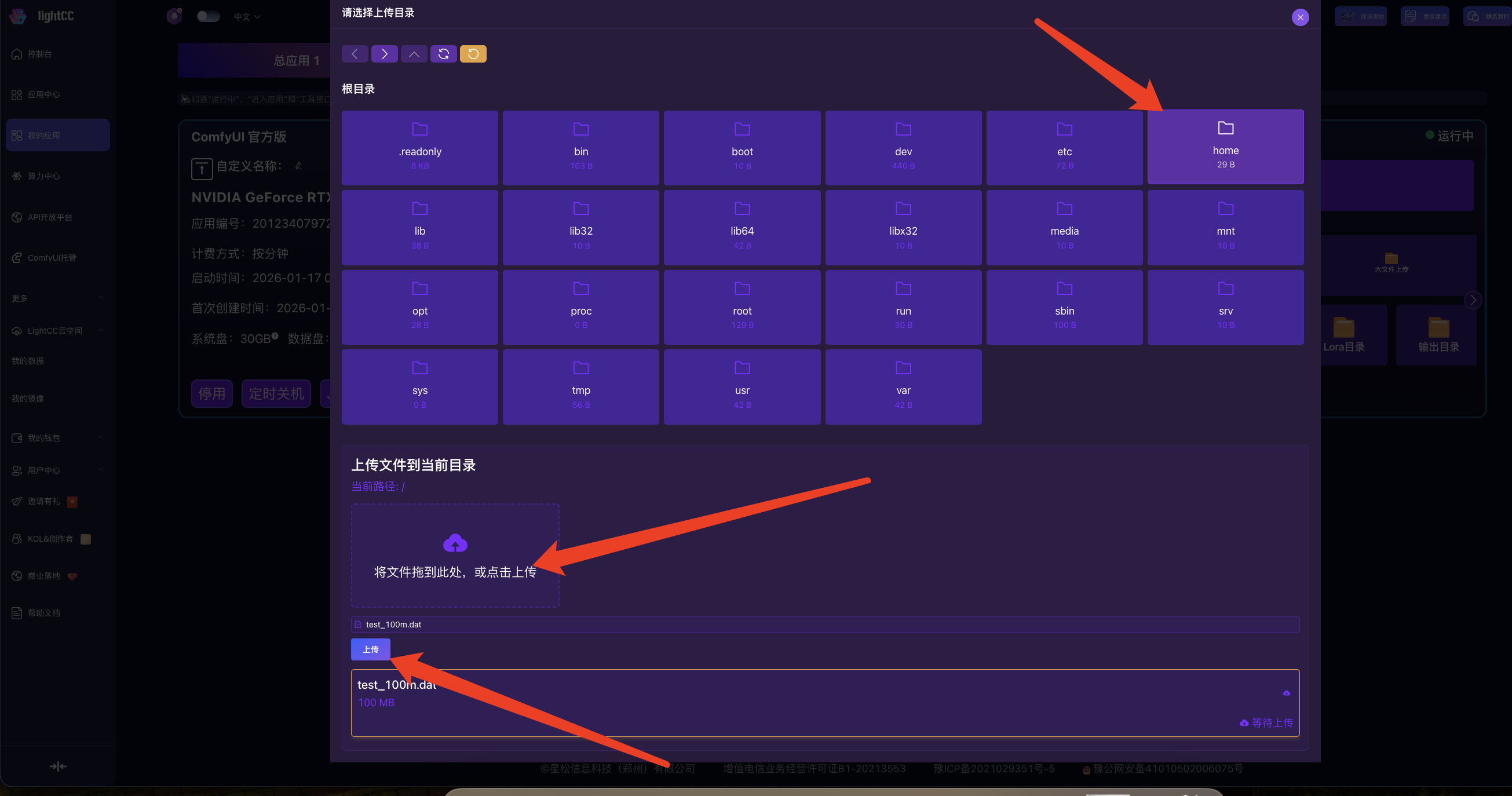Click the cloud upload icon in drop zone
Image resolution: width=1512 pixels, height=796 pixels.
(x=455, y=543)
